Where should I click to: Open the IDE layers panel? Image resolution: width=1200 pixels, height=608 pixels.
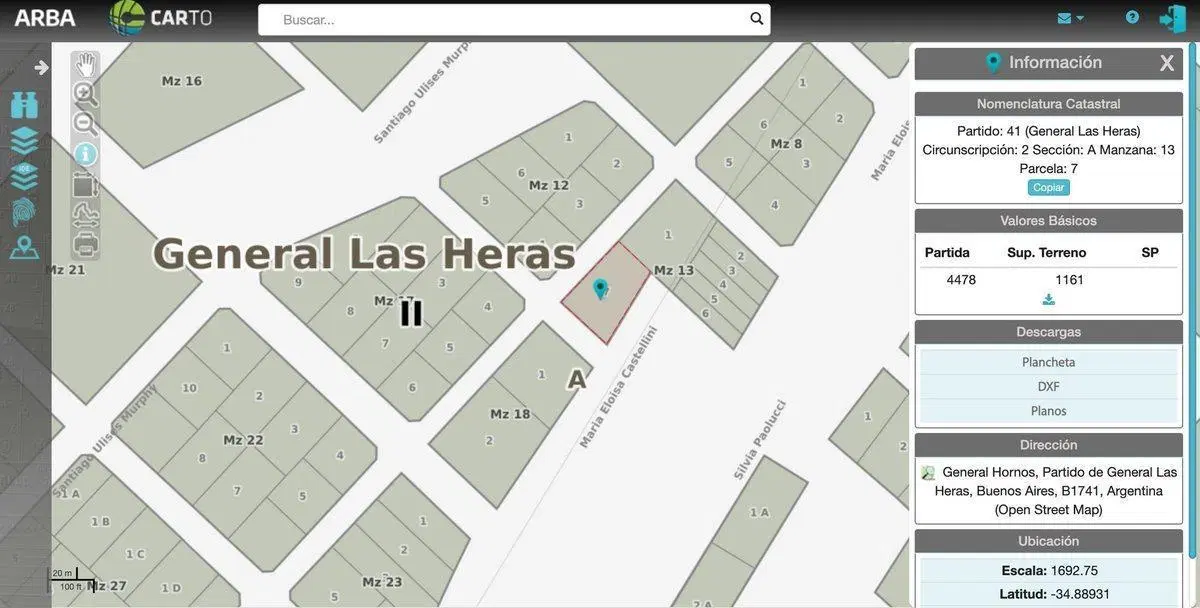(x=24, y=175)
